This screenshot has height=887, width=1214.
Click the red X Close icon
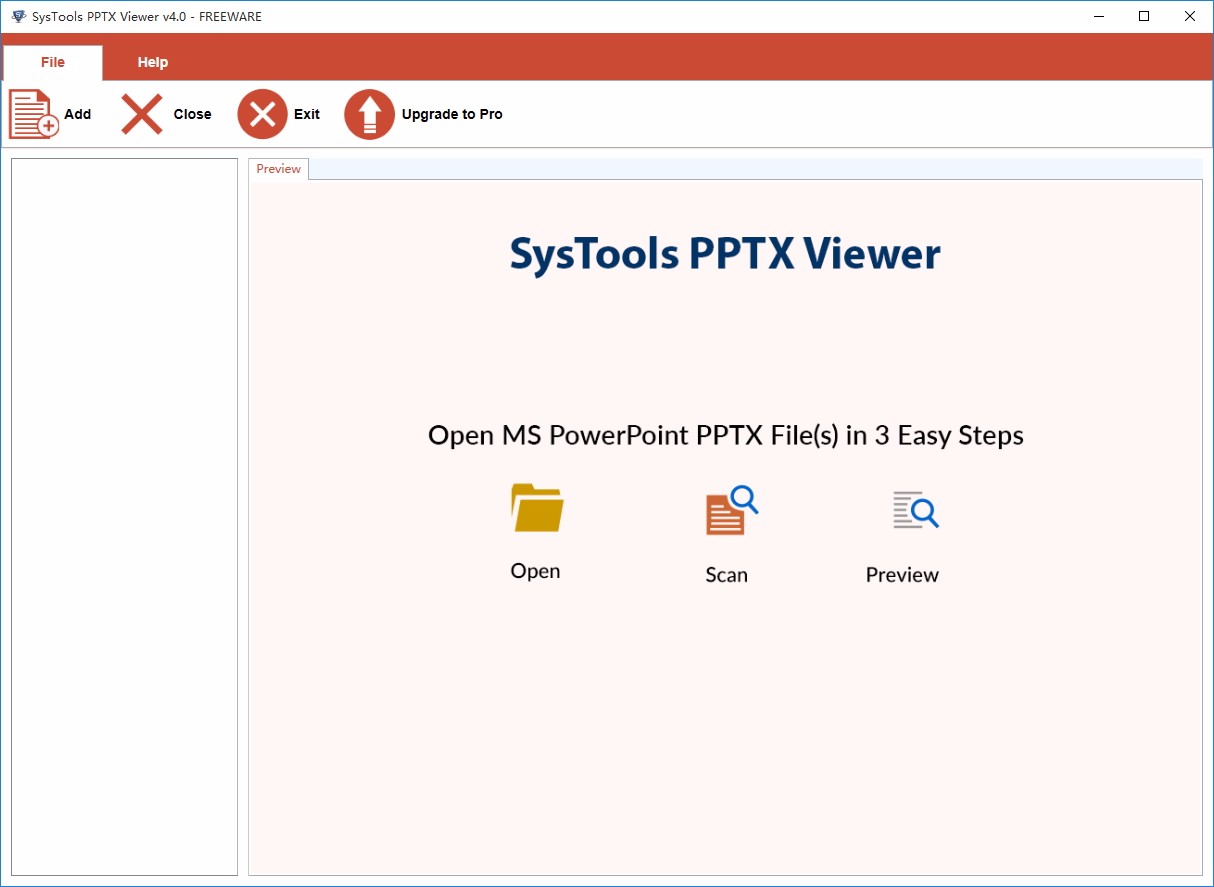(142, 114)
